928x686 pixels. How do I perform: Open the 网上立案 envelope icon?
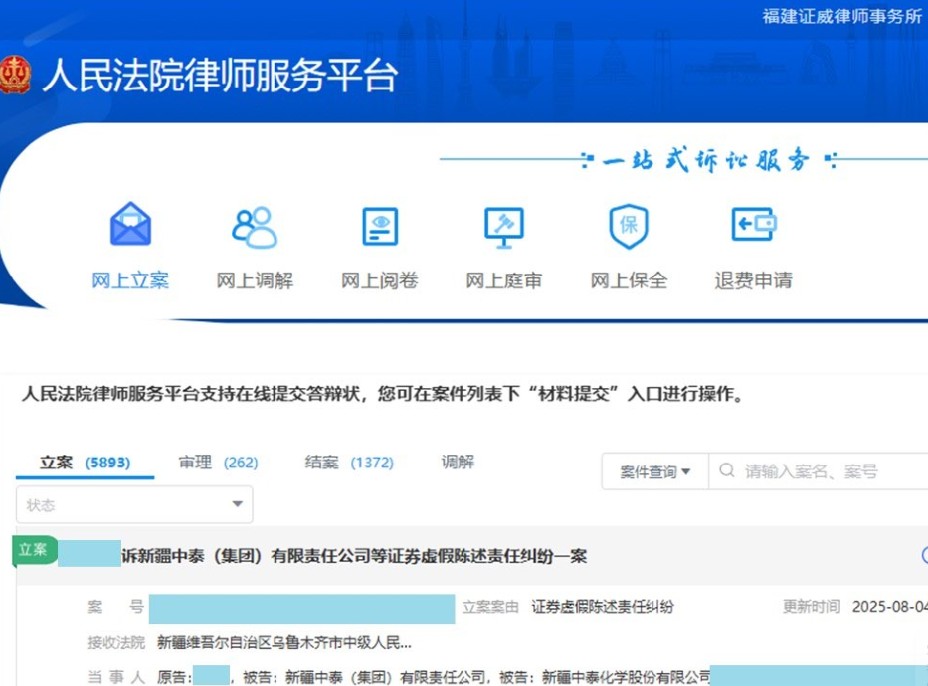[130, 224]
